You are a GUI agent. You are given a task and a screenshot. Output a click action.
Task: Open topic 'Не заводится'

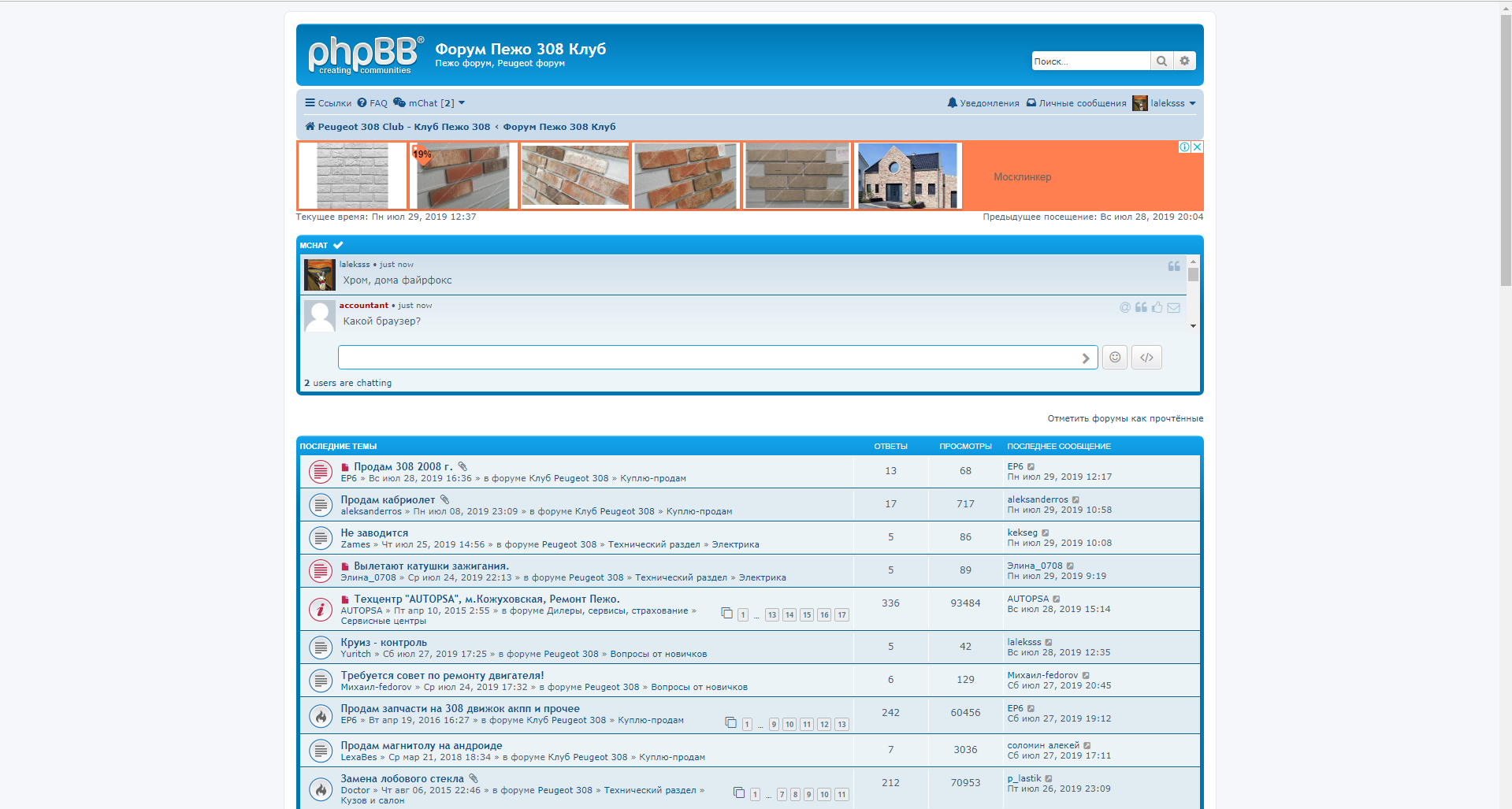click(x=374, y=533)
